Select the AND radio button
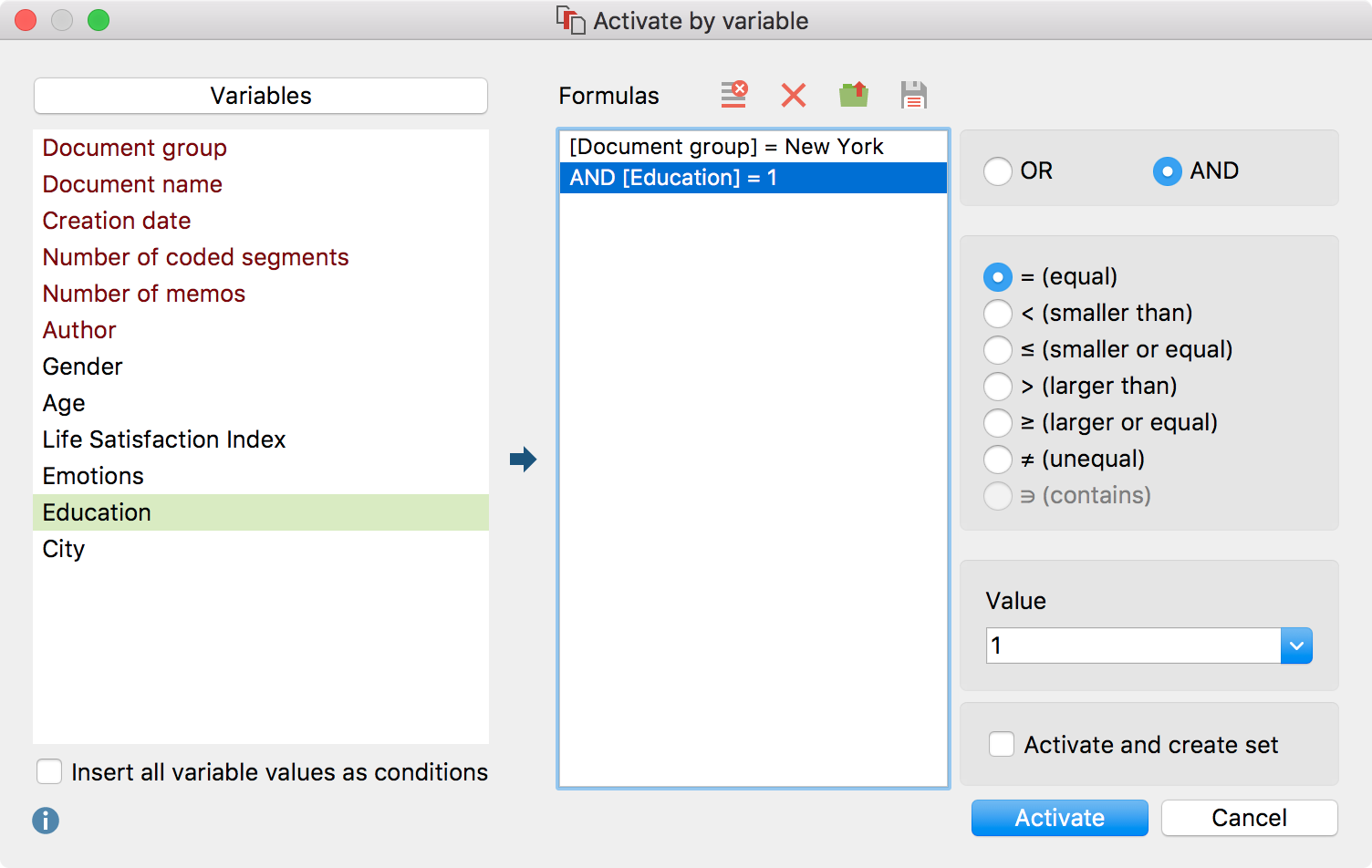 point(1168,171)
